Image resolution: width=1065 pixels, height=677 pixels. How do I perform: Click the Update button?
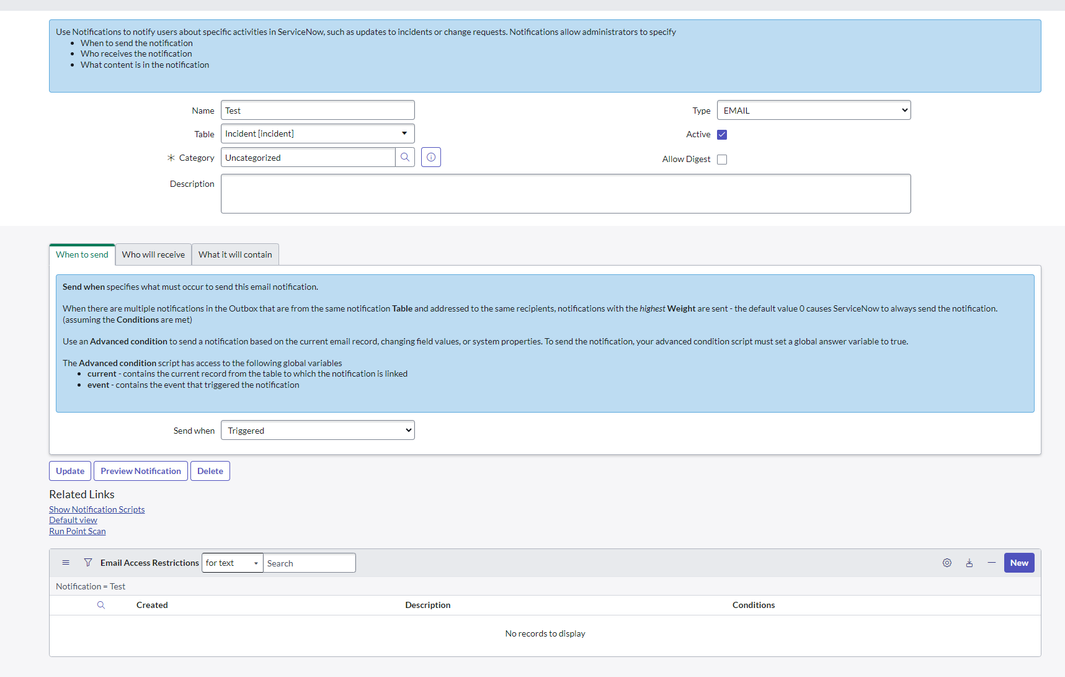pos(70,471)
